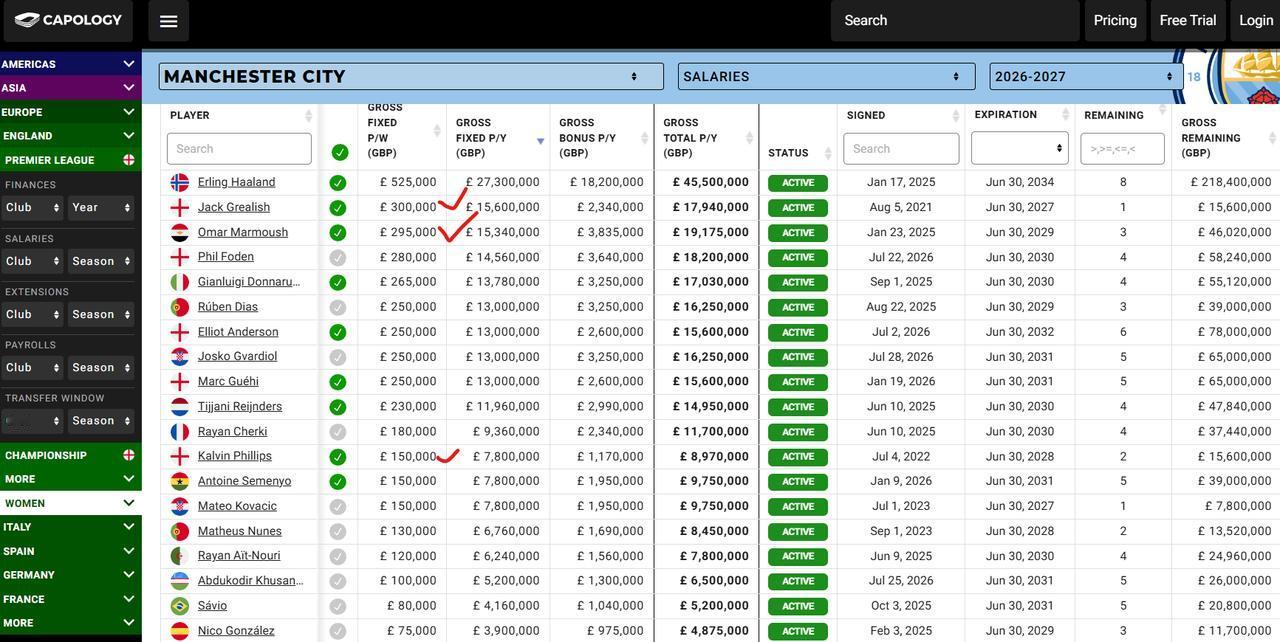Screen dimensions: 1280x642
Task: Click the Algeria flag next to Rayan Aït-Nouri
Action: [x=180, y=556]
